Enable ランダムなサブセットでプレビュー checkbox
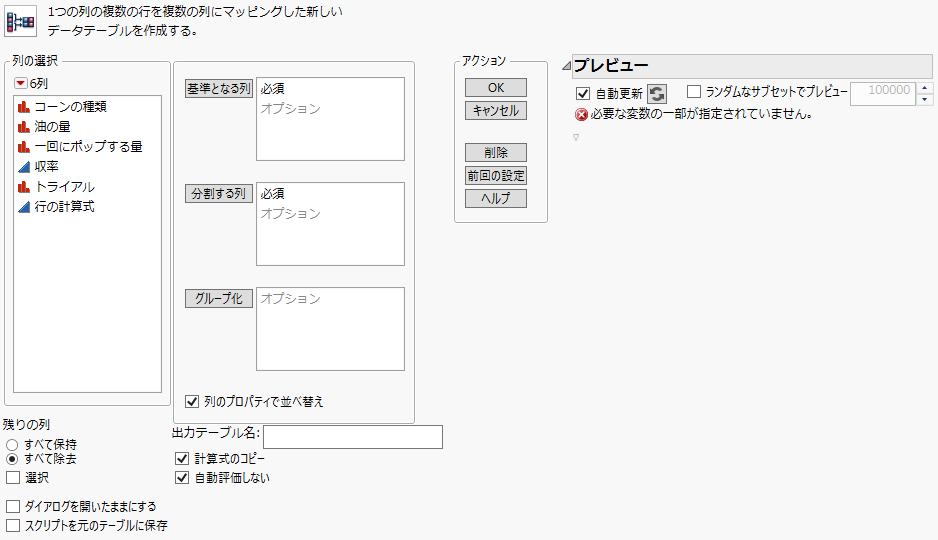The height and width of the screenshot is (540, 938). pos(694,91)
